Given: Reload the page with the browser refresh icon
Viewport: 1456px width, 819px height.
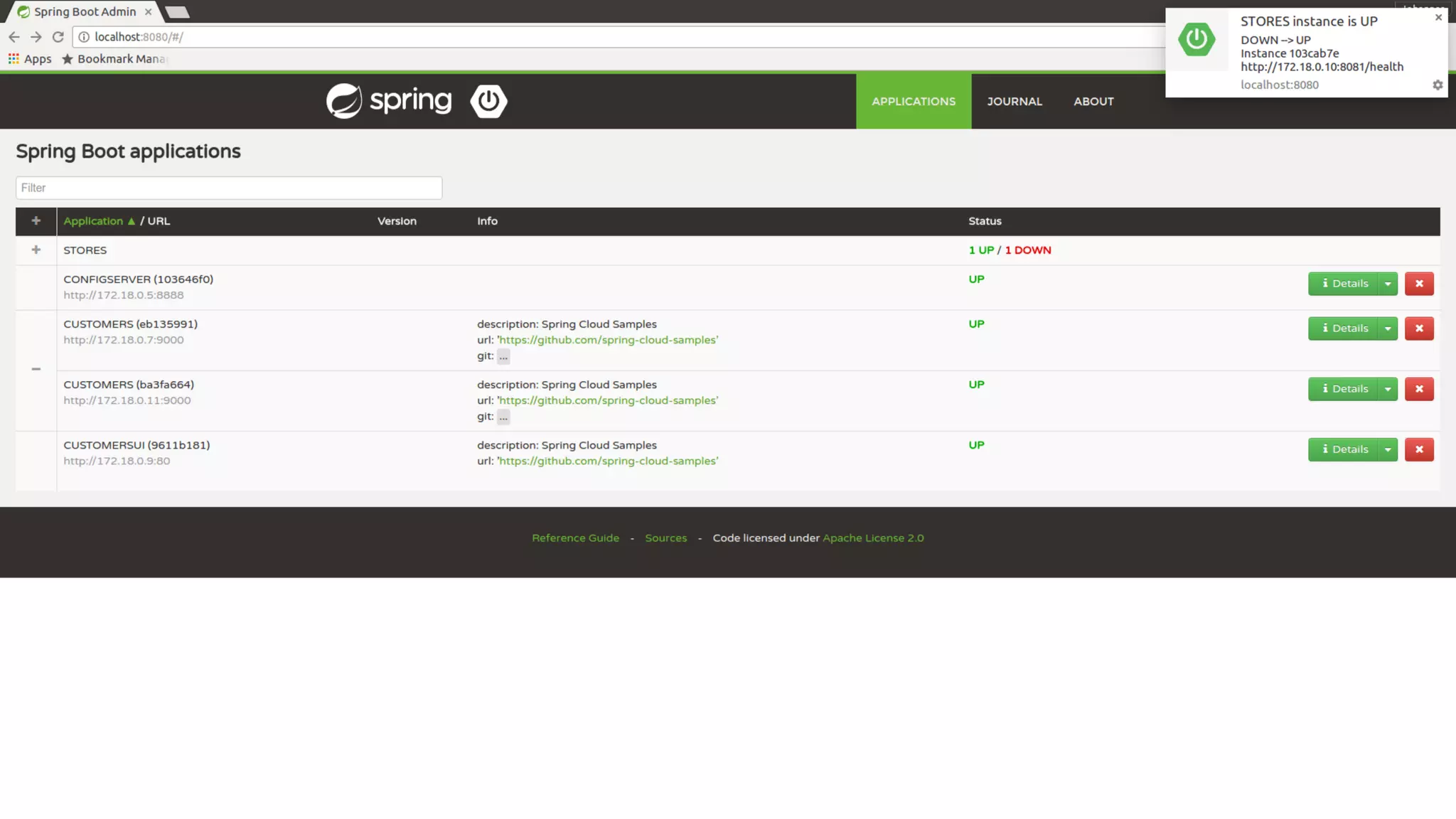Looking at the screenshot, I should pos(58,37).
